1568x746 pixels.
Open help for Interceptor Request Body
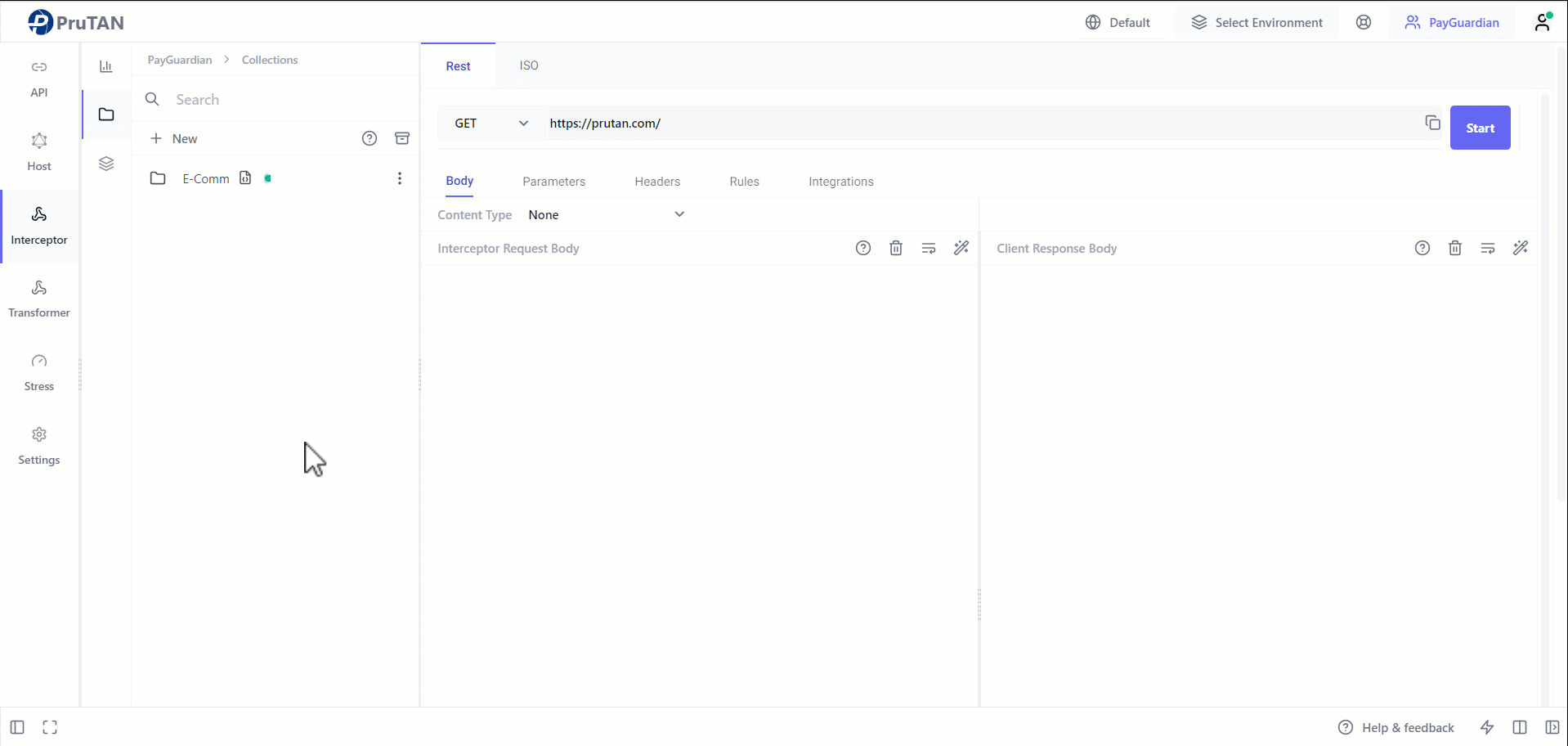863,248
